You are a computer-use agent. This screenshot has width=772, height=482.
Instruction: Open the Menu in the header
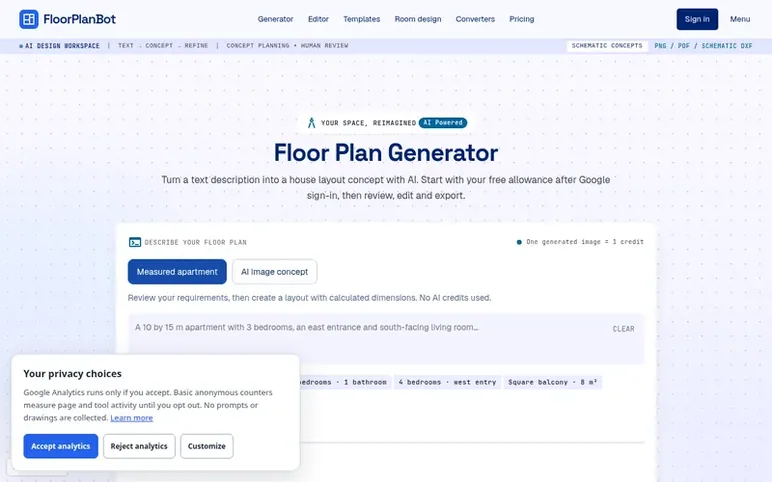(740, 19)
